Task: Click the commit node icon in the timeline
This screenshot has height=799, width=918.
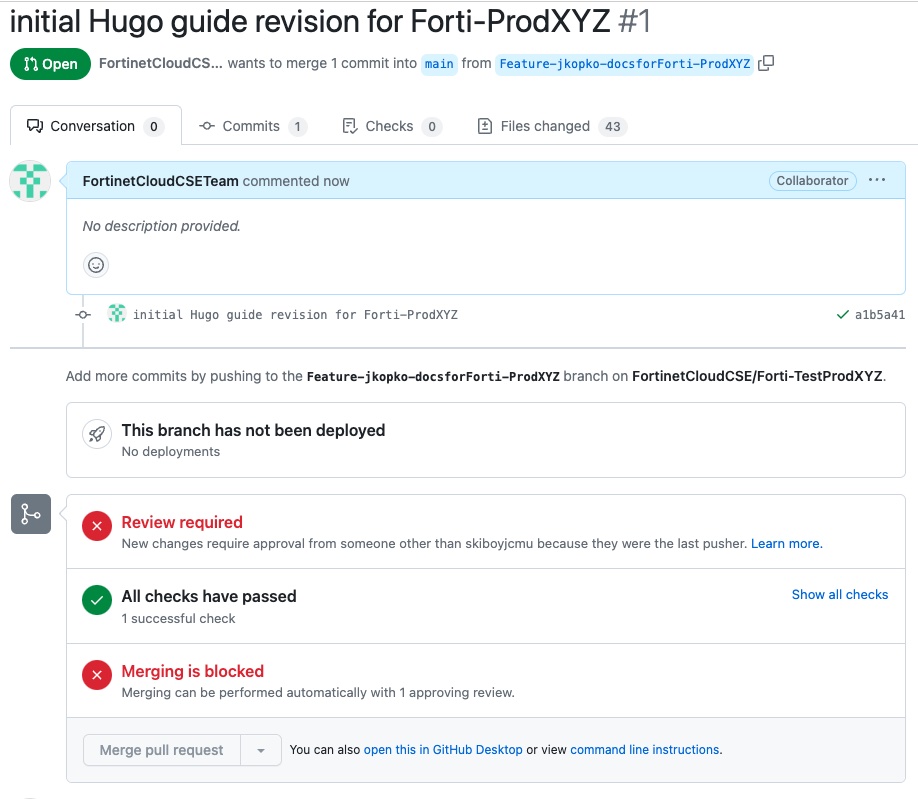Action: coord(83,315)
